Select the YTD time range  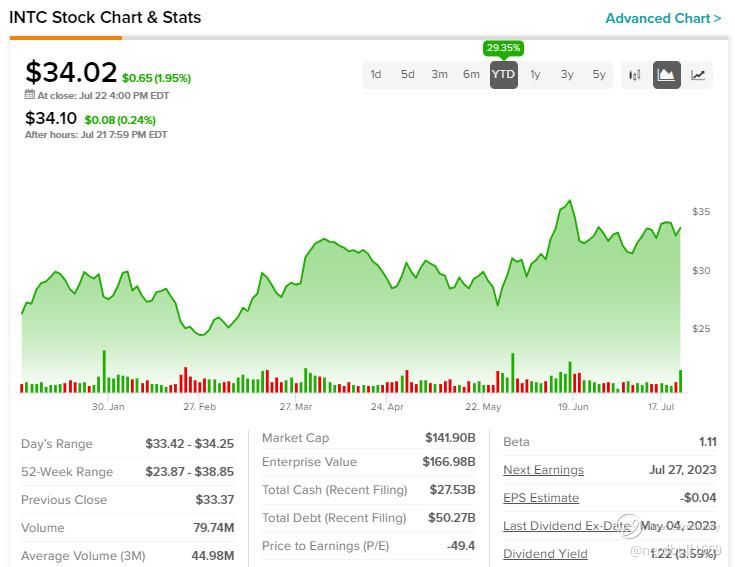pyautogui.click(x=503, y=75)
